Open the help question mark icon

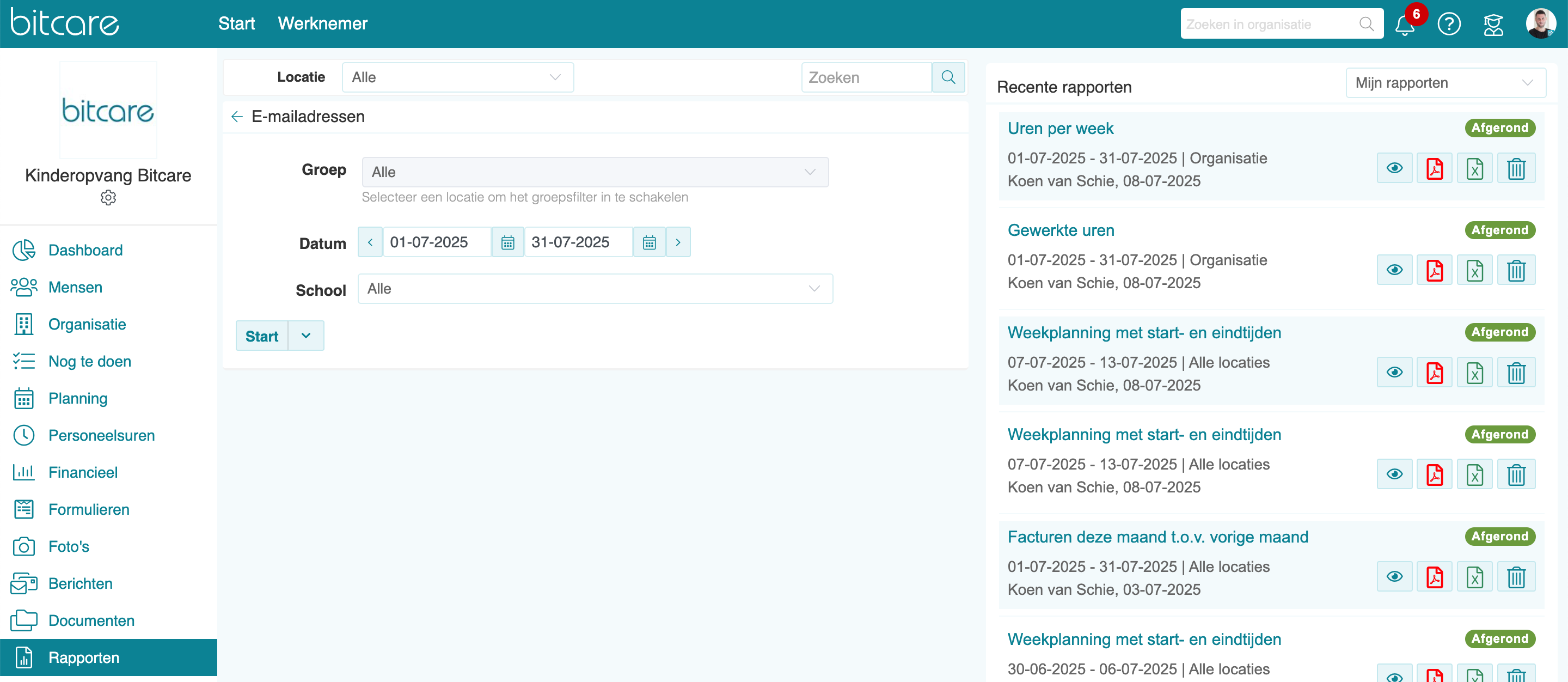tap(1449, 25)
